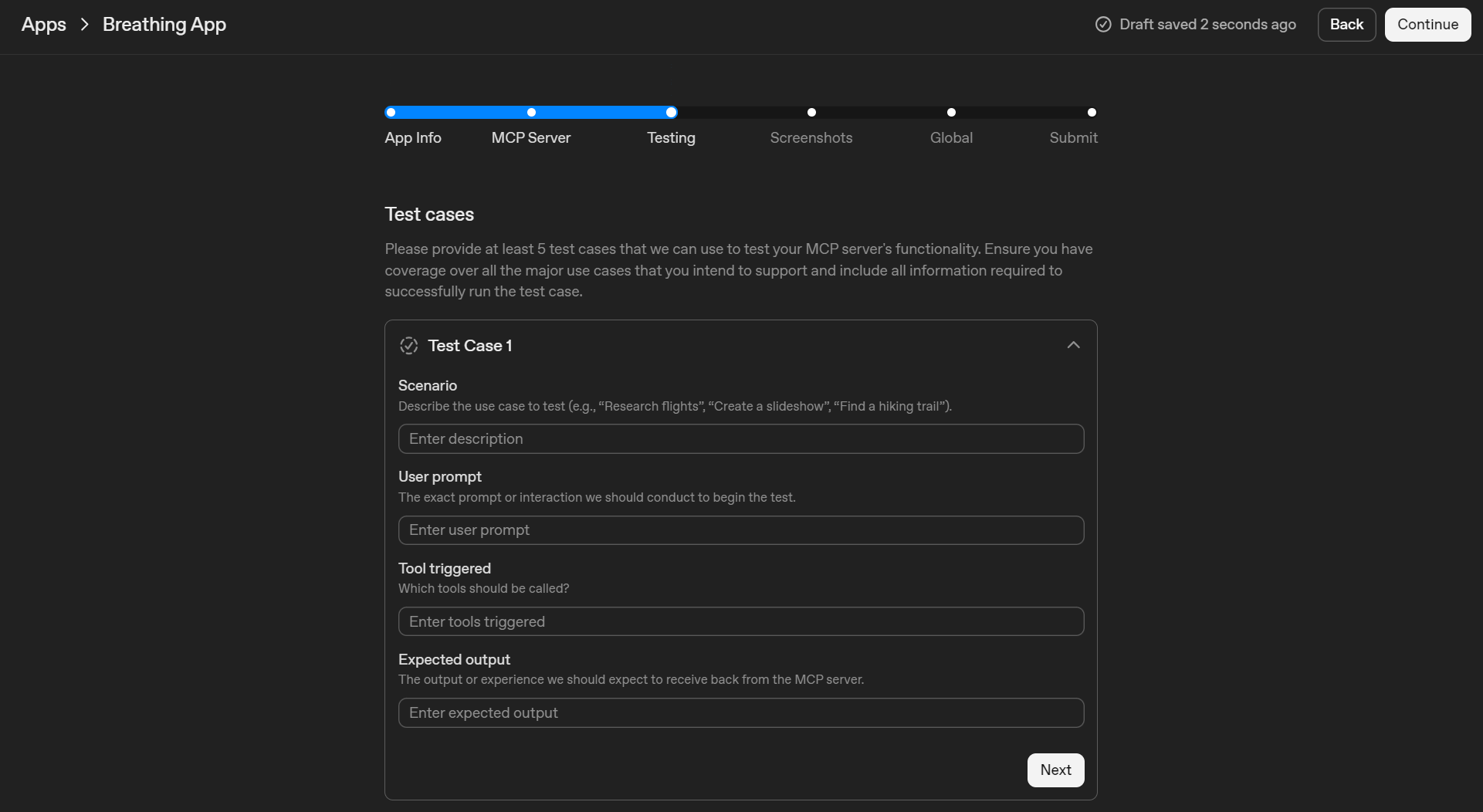Open the App Info step
This screenshot has width=1483, height=812.
tap(413, 137)
